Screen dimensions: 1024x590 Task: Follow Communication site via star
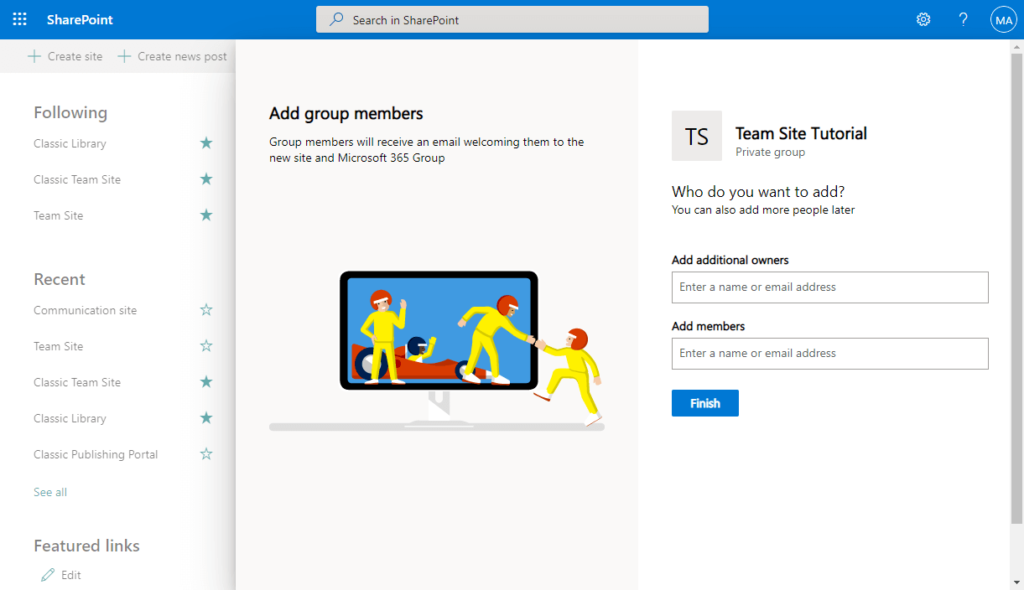click(x=206, y=310)
